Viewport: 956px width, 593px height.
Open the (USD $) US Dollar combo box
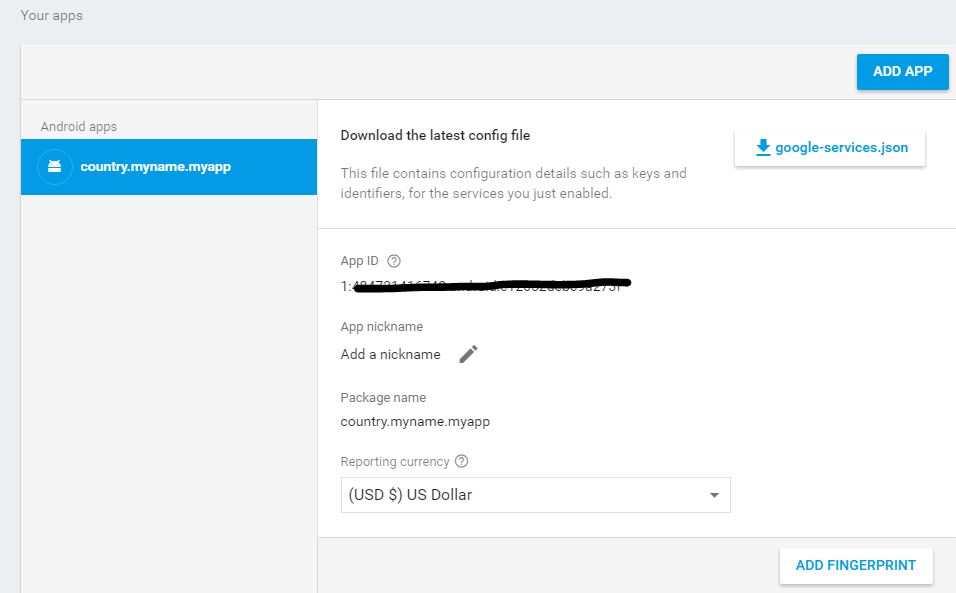(x=535, y=495)
